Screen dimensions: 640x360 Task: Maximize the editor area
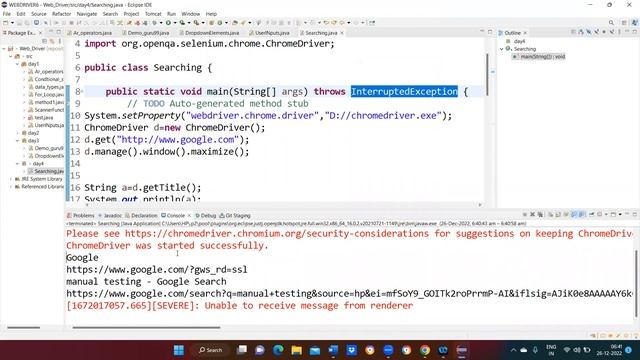pos(490,32)
